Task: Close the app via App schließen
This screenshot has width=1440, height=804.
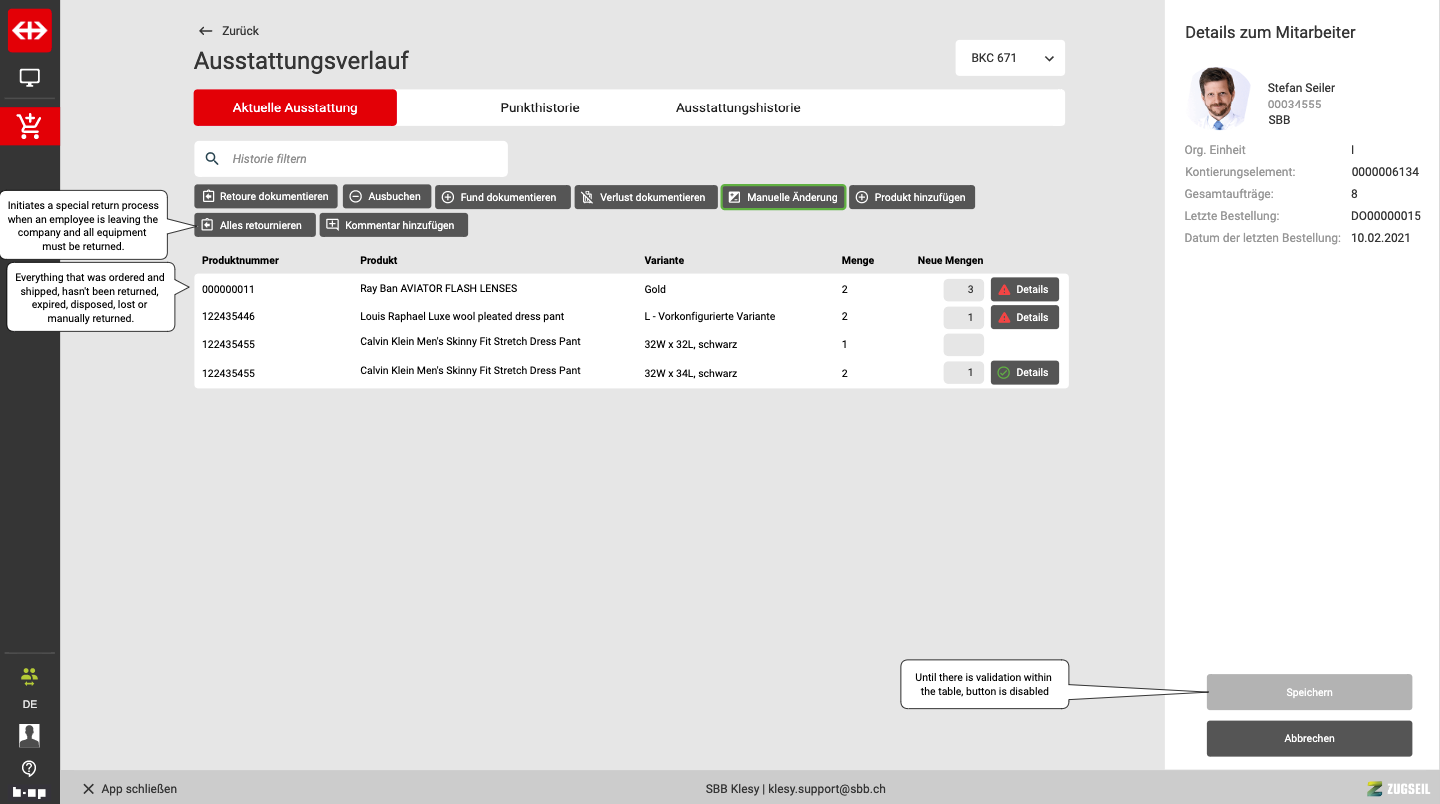Action: tap(130, 789)
